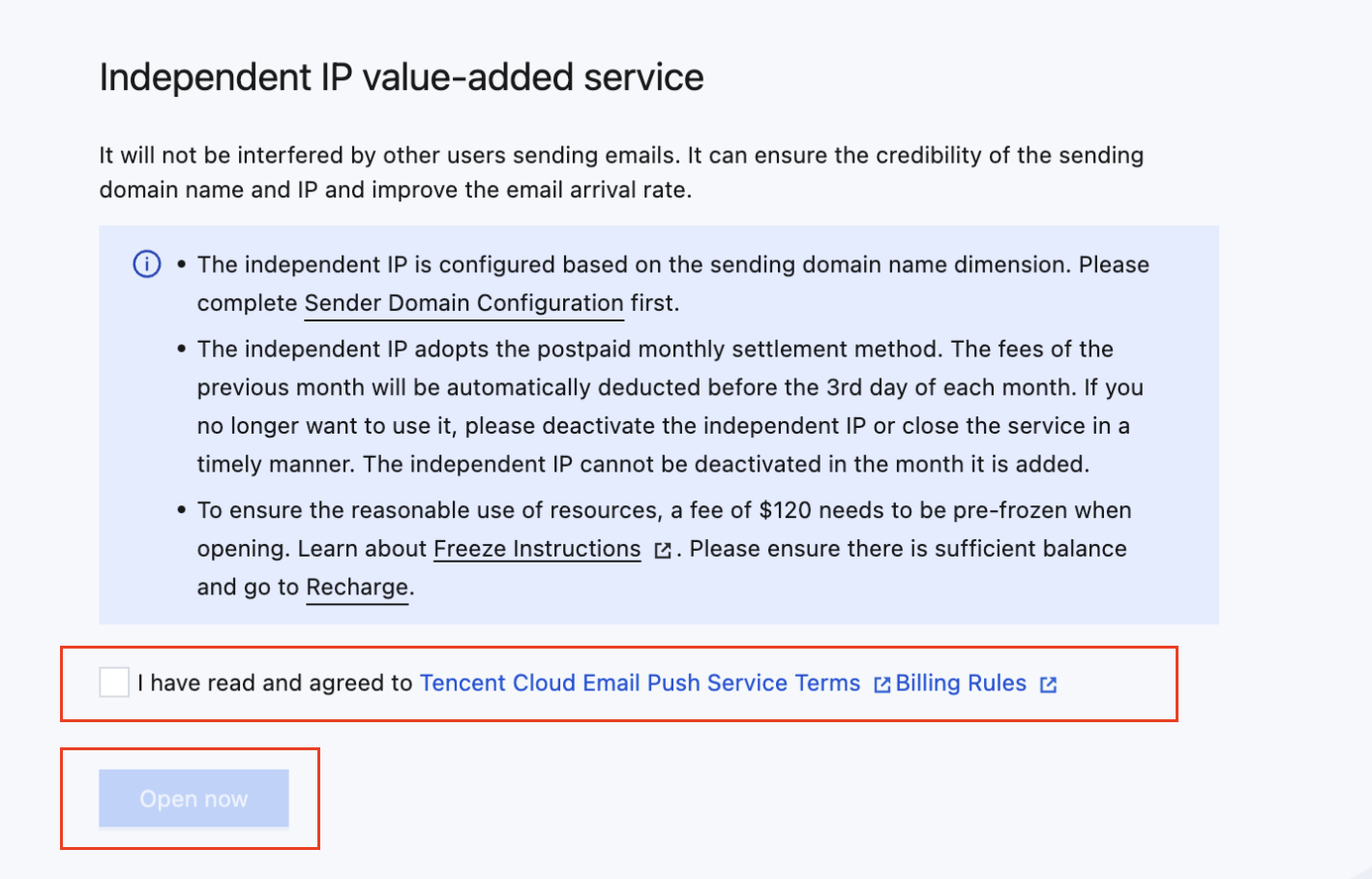Click "Please ensure there is sufficient balance" text
The image size is (1372, 879).
pyautogui.click(x=908, y=549)
